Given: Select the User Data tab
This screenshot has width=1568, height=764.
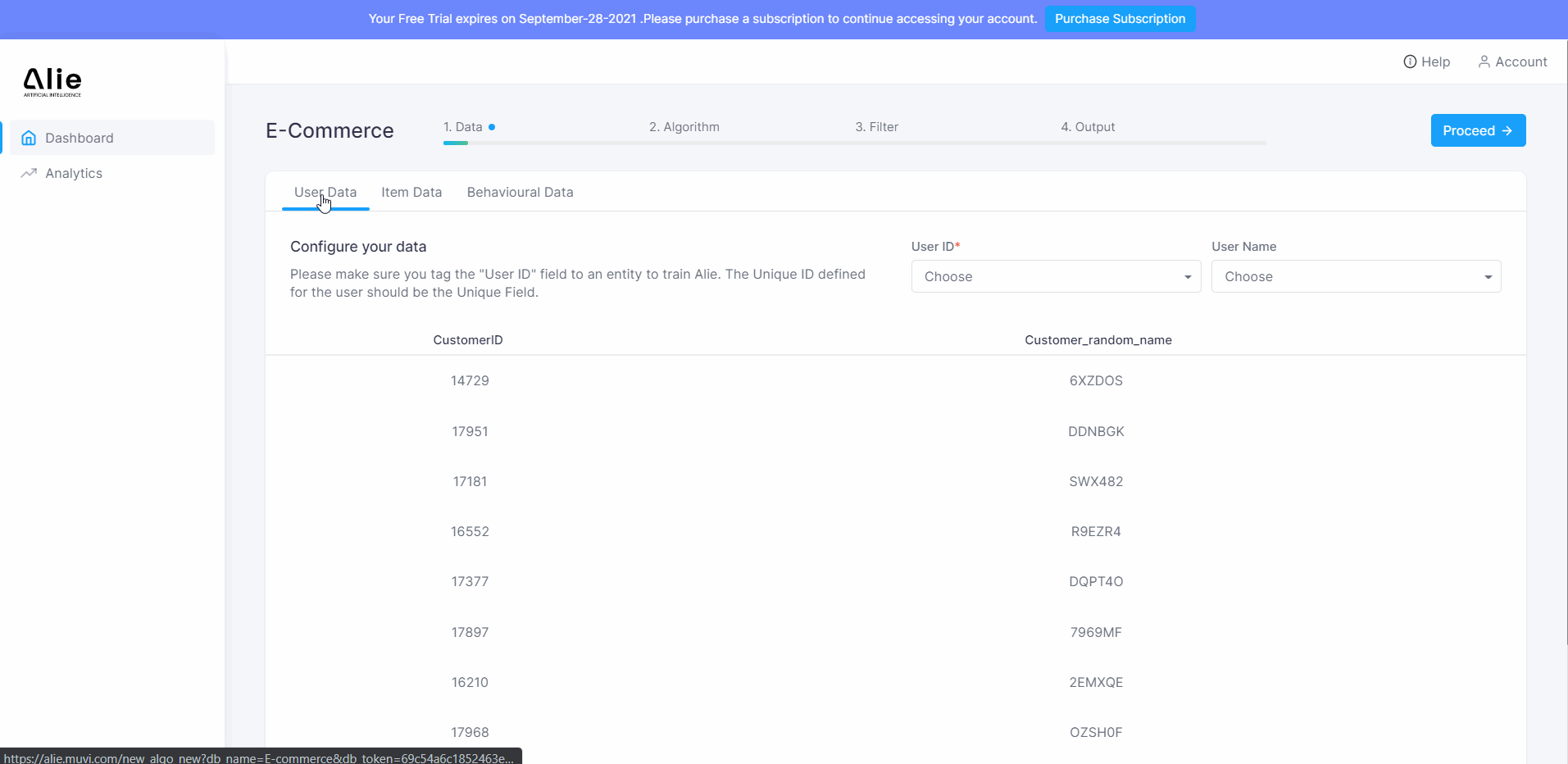Looking at the screenshot, I should [325, 192].
